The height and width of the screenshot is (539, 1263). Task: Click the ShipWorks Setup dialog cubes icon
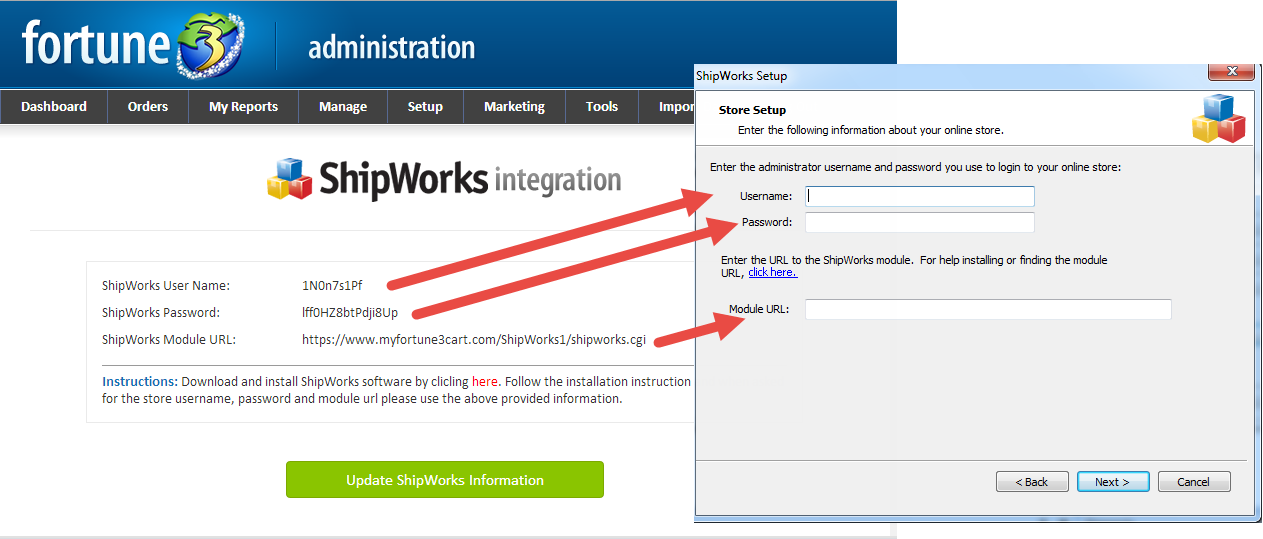(x=1218, y=119)
